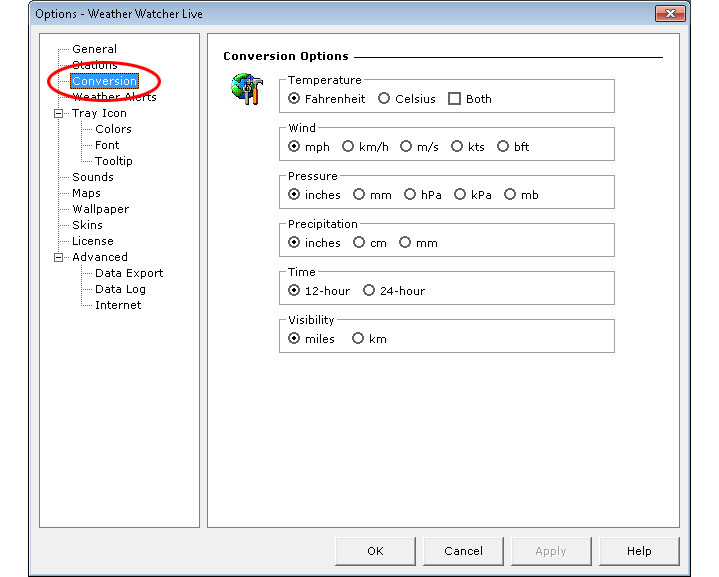Click the globe and tools conversion icon
This screenshot has height=577, width=719.
[247, 89]
